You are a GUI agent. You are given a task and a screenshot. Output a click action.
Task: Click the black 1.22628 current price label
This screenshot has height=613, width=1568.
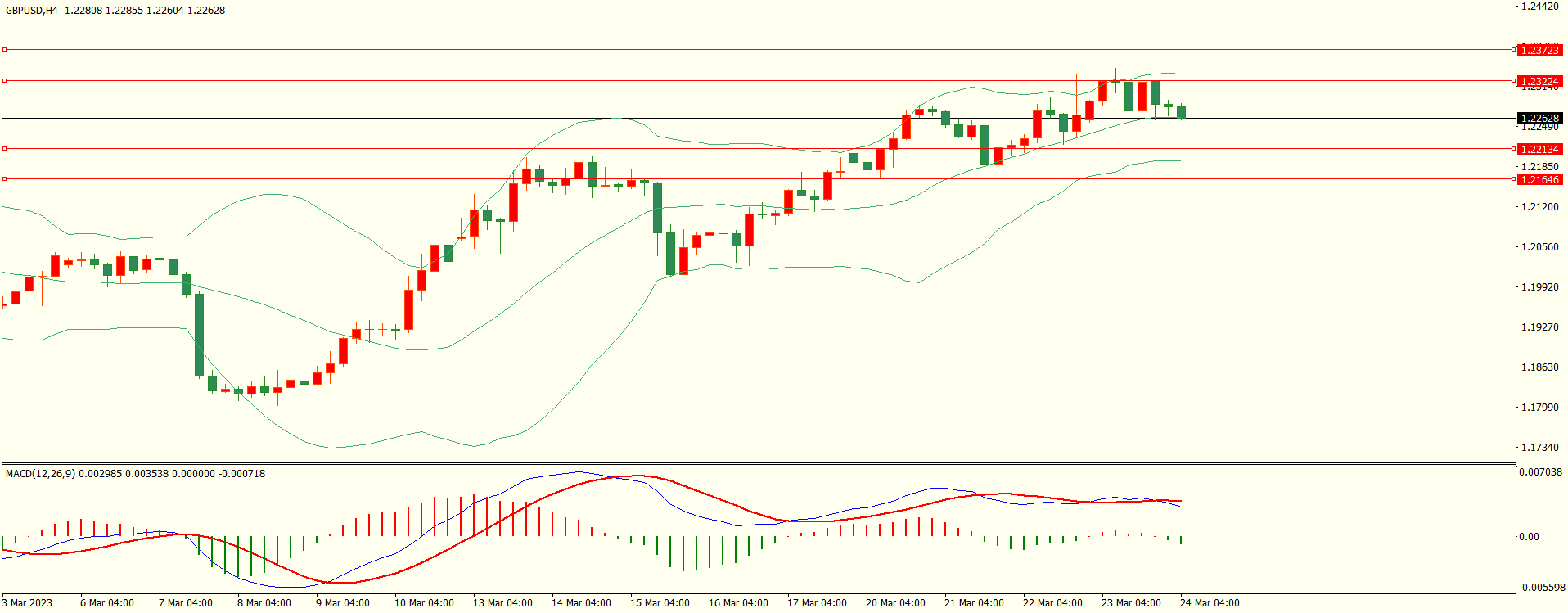click(x=1539, y=118)
